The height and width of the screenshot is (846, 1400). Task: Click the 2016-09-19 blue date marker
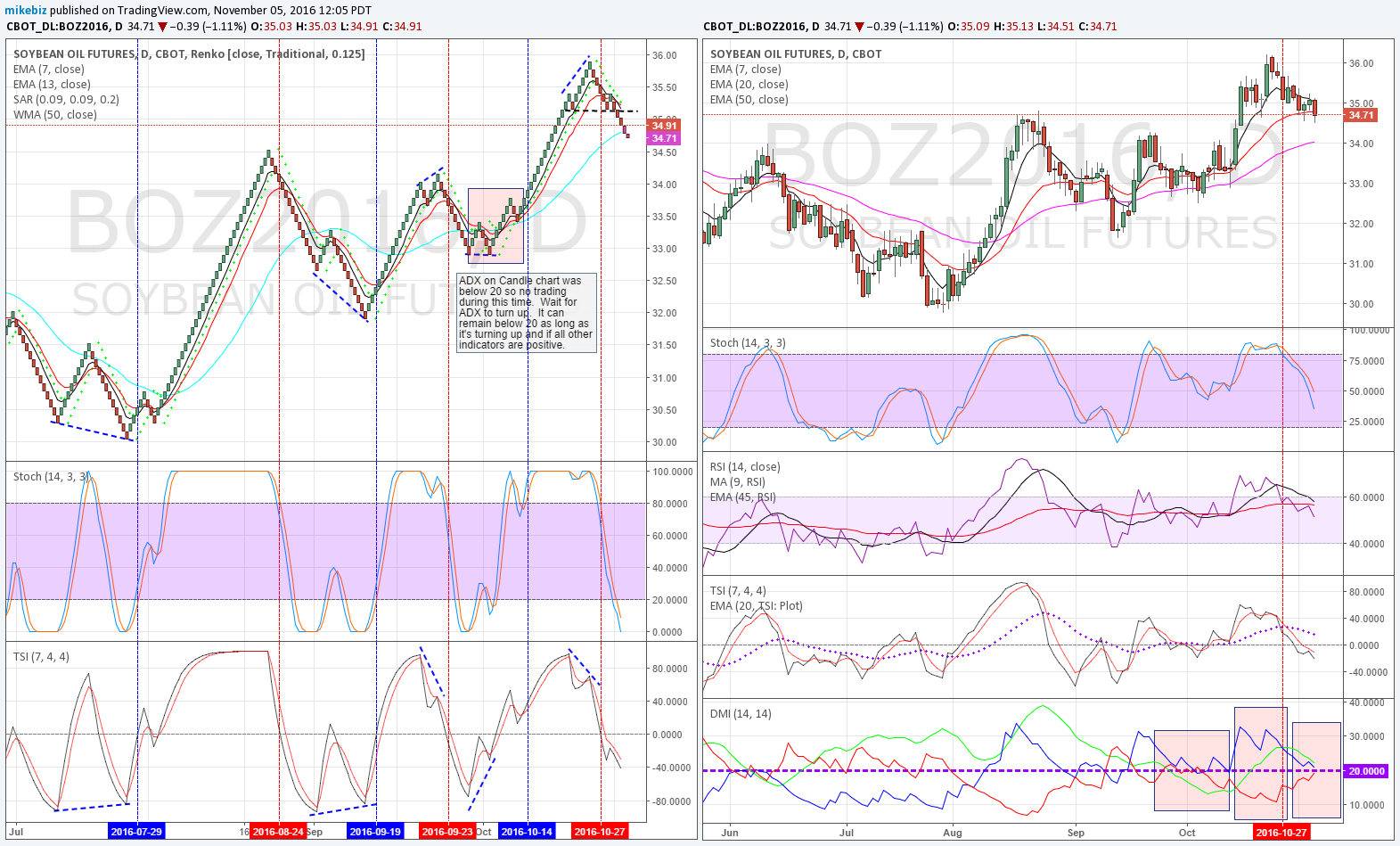click(x=375, y=831)
